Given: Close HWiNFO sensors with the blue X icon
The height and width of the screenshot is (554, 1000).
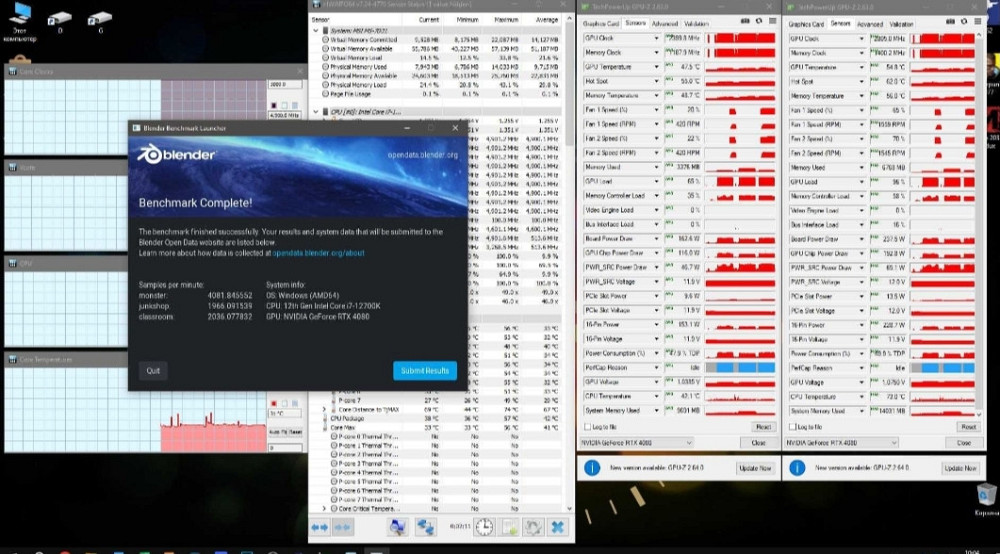Looking at the screenshot, I should coord(557,527).
